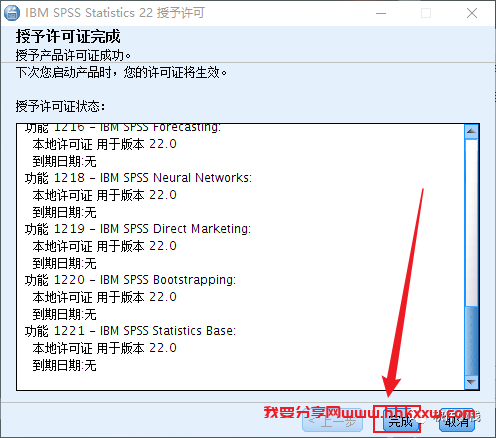Click '本地许可证 用于版本 22.0' under Neural Networks
This screenshot has width=496, height=438.
point(104,195)
